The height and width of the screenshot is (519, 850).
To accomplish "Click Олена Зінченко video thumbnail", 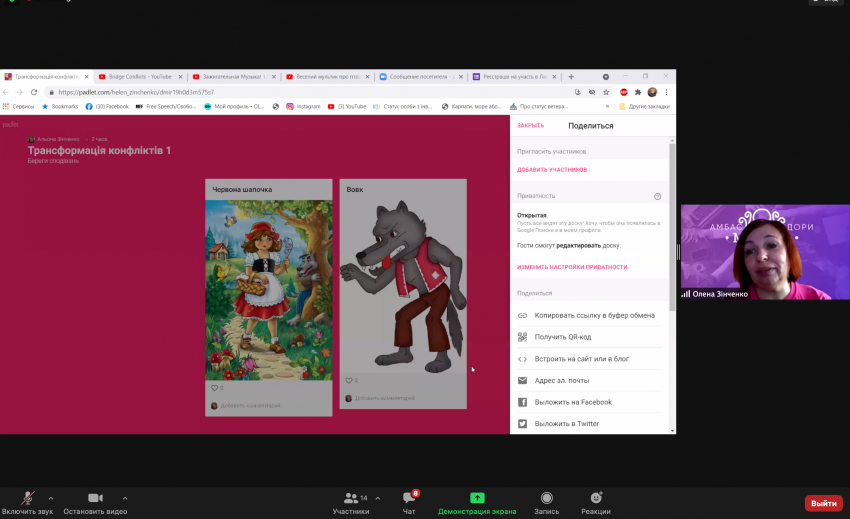I will (765, 252).
